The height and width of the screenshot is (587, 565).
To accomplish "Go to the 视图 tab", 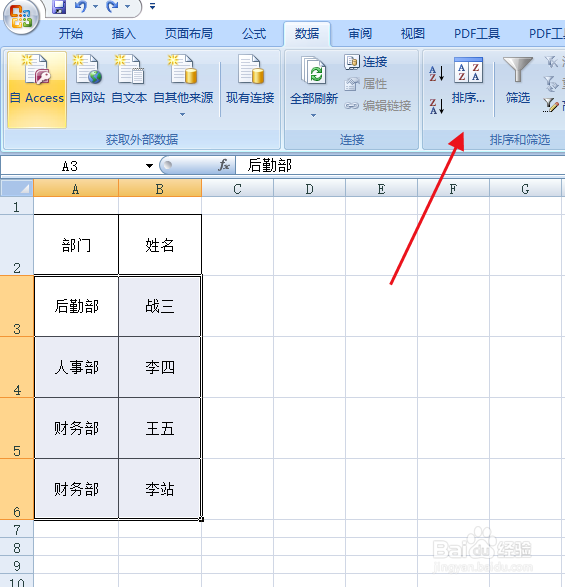I will click(x=413, y=34).
